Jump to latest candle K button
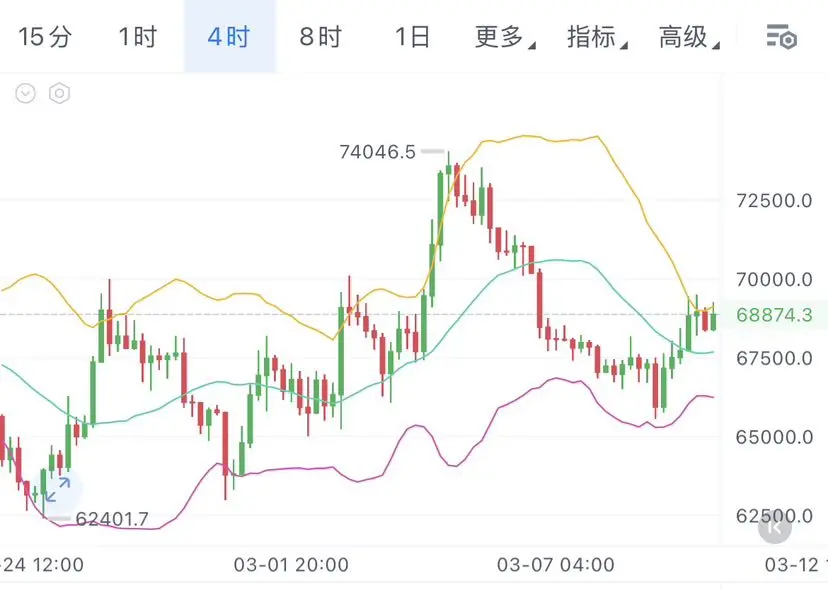Viewport: 828px width, 590px height. (x=775, y=527)
